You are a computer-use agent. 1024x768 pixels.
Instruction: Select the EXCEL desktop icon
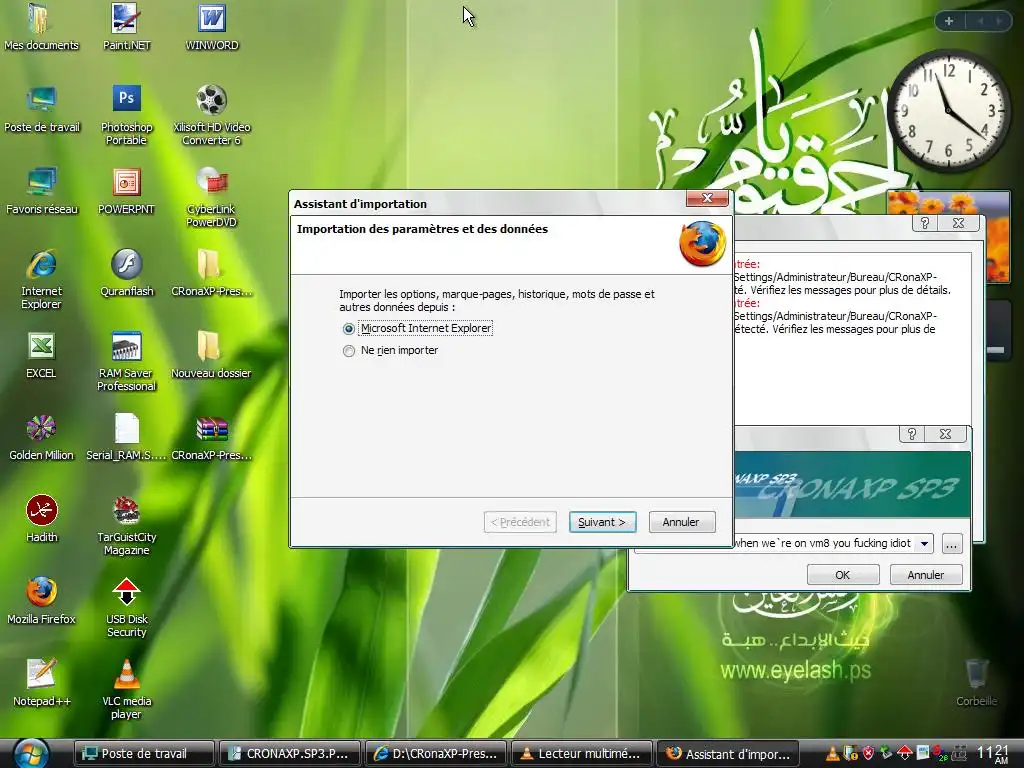pos(41,356)
